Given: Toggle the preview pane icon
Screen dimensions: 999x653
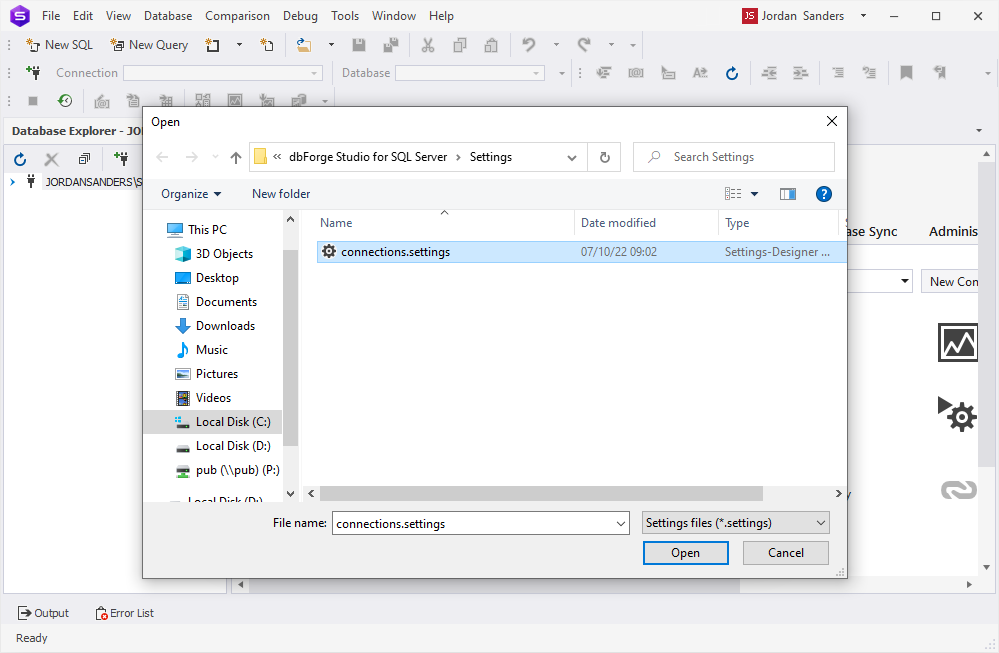Looking at the screenshot, I should click(788, 194).
